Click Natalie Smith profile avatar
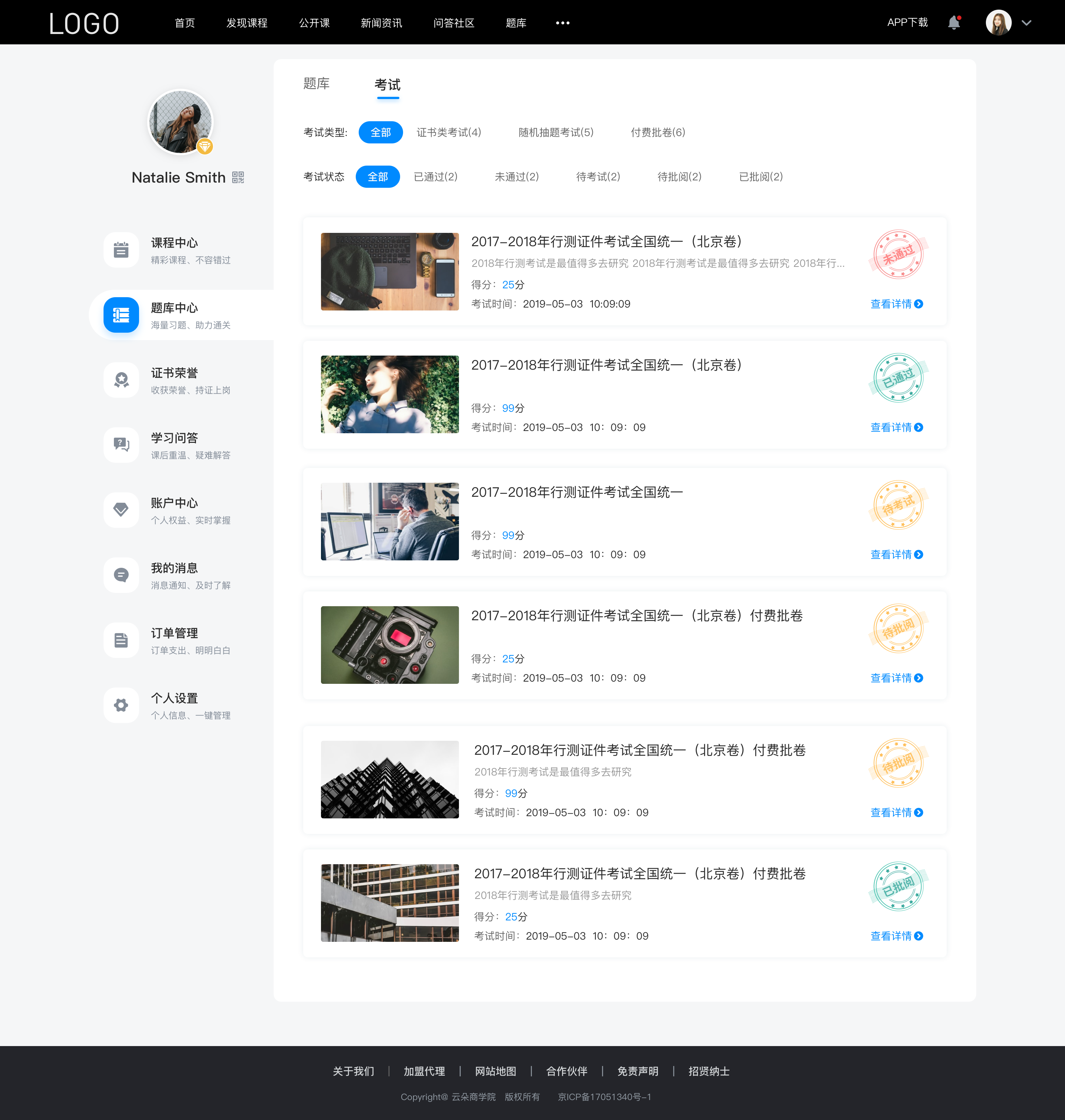This screenshot has height=1120, width=1065. tap(180, 121)
